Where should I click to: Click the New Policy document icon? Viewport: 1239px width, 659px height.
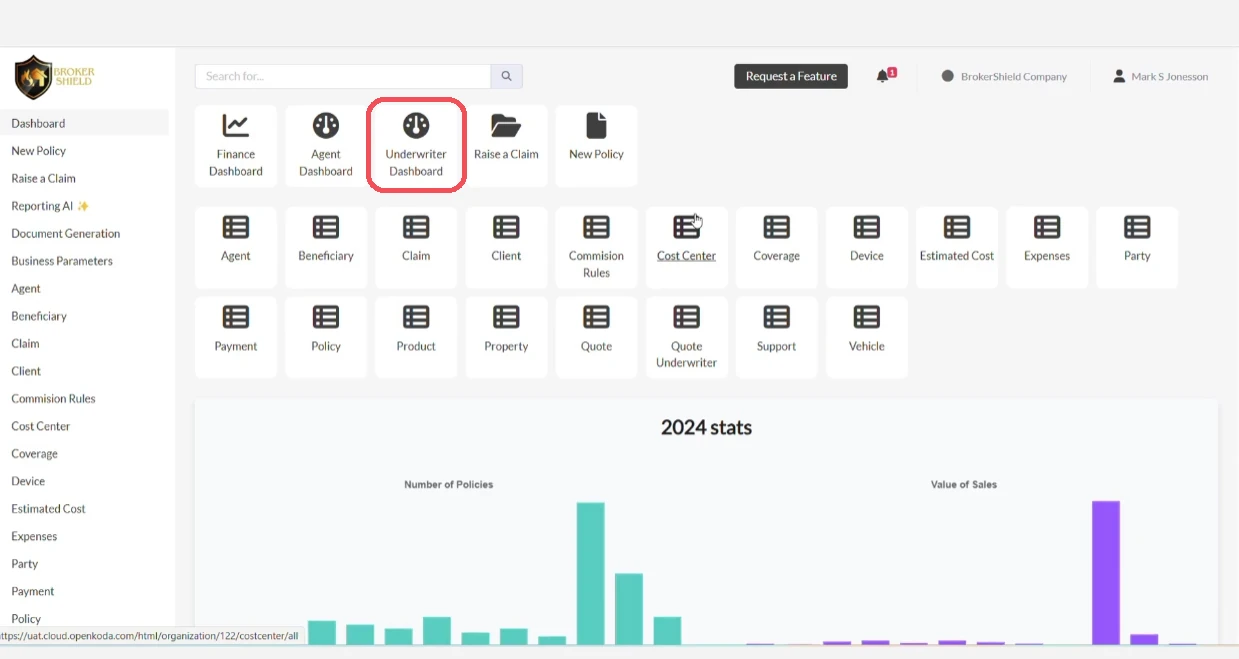(x=596, y=126)
